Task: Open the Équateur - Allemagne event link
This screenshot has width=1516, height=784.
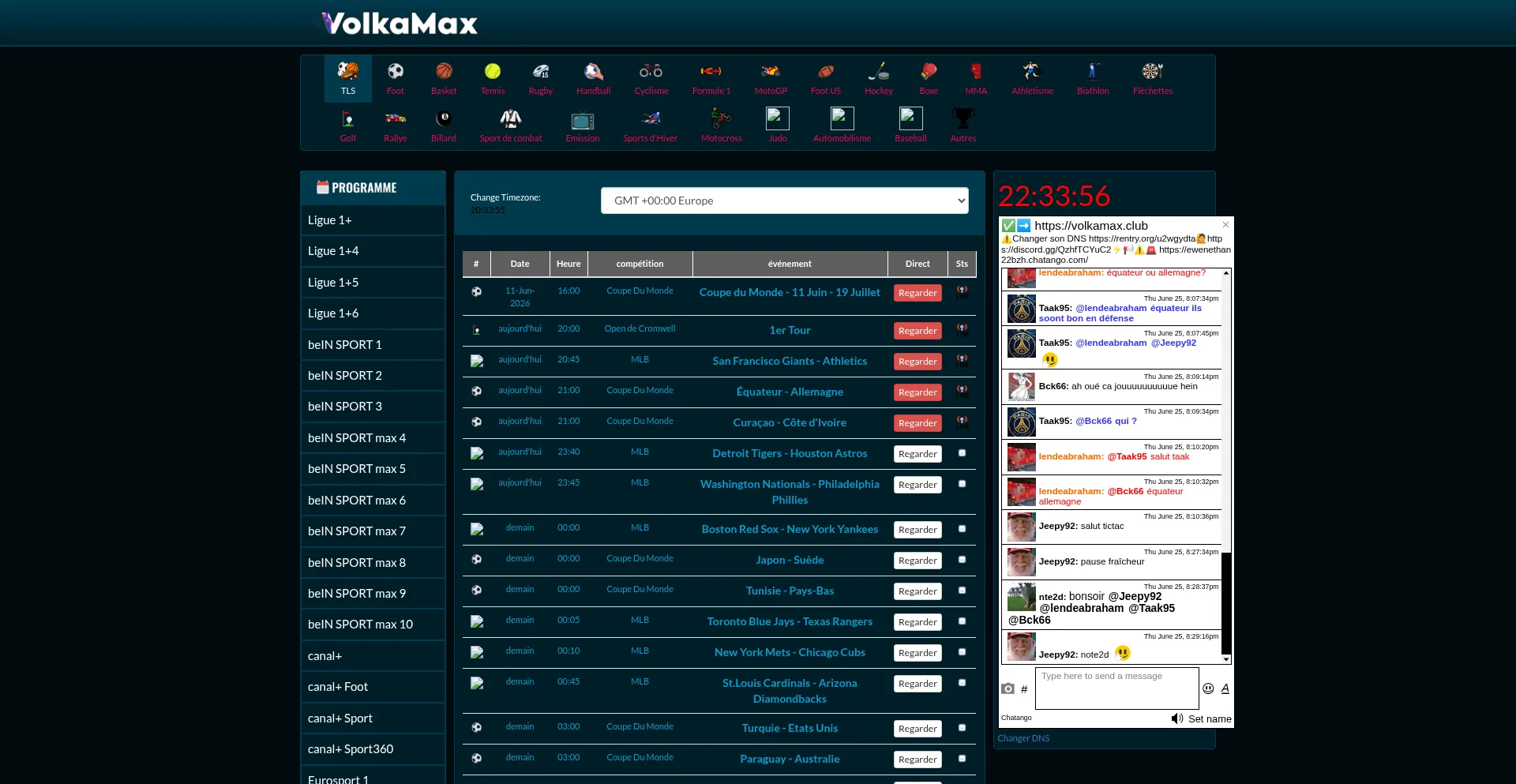Action: 790,392
